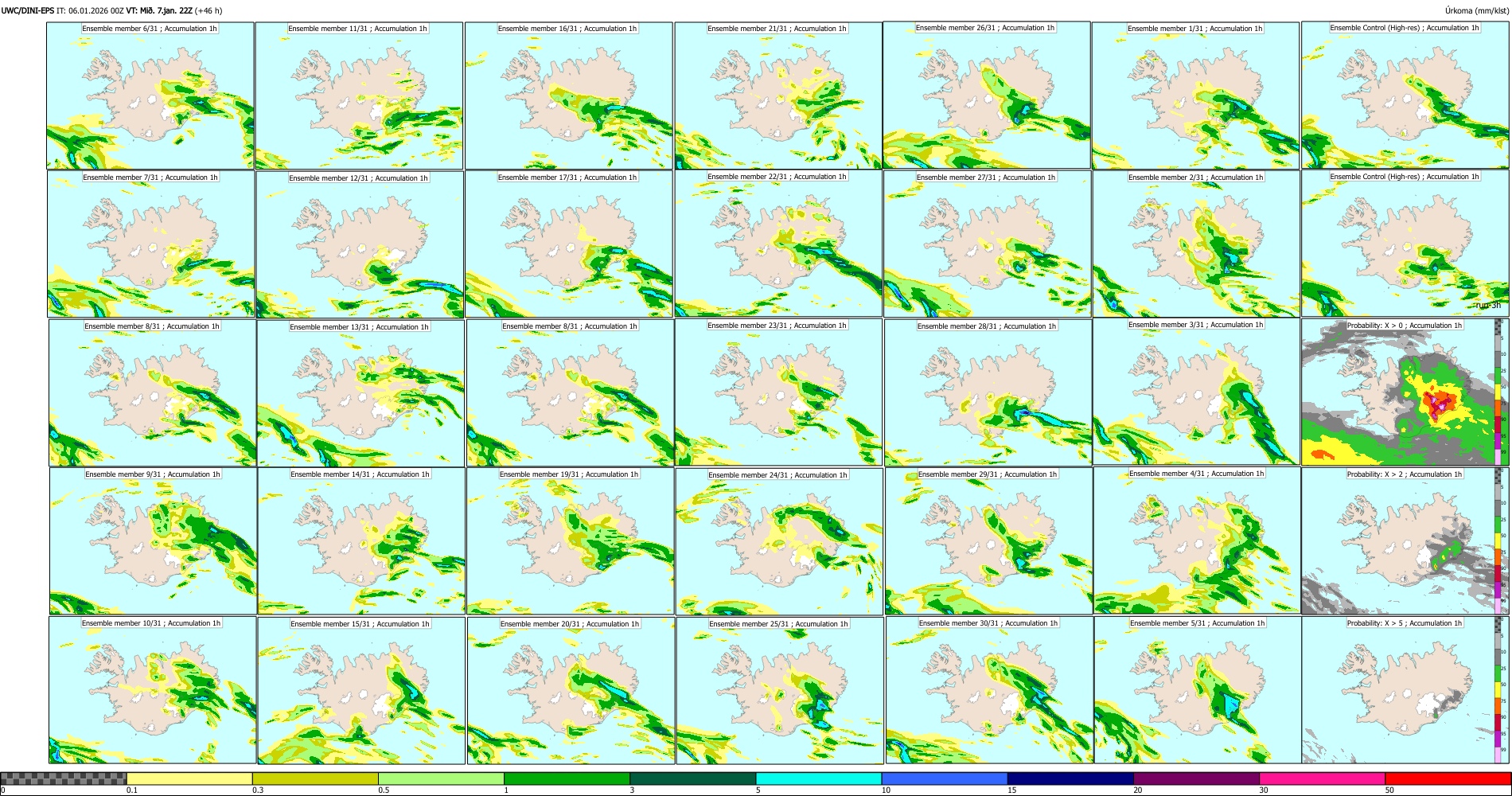Select the Ensemble member 1/31 map panel
This screenshot has width=1512, height=796.
tap(1195, 96)
